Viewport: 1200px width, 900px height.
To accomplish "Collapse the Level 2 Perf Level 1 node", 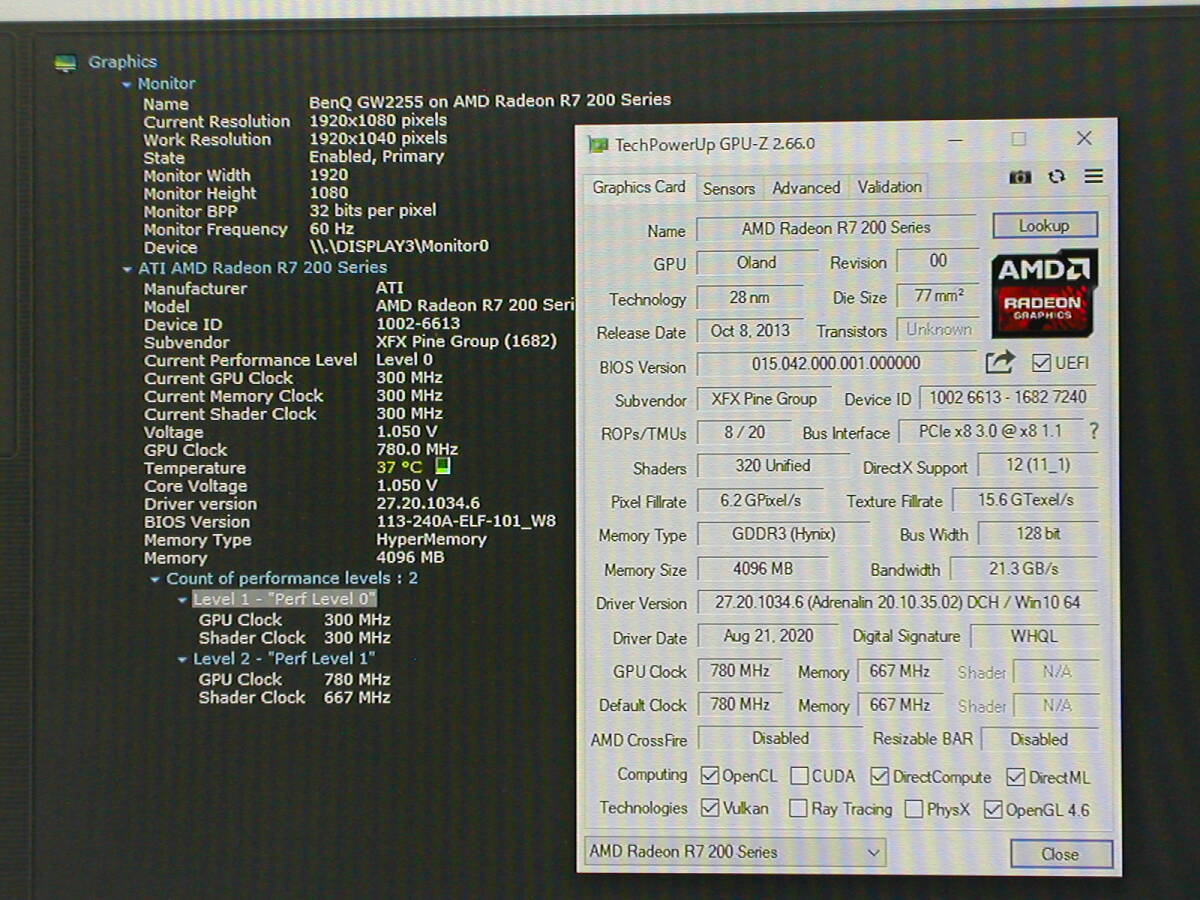I will [x=182, y=660].
